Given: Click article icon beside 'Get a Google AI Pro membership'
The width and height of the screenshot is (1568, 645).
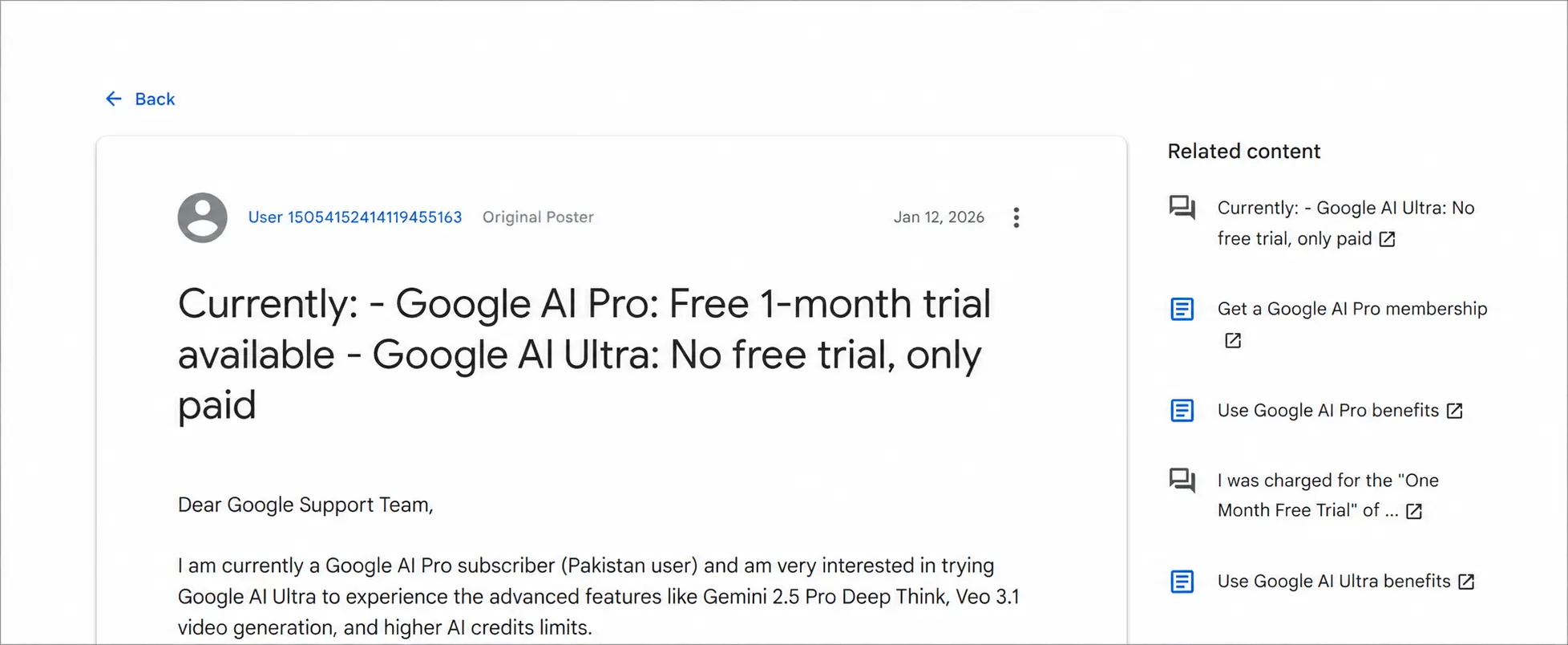Looking at the screenshot, I should [x=1182, y=309].
